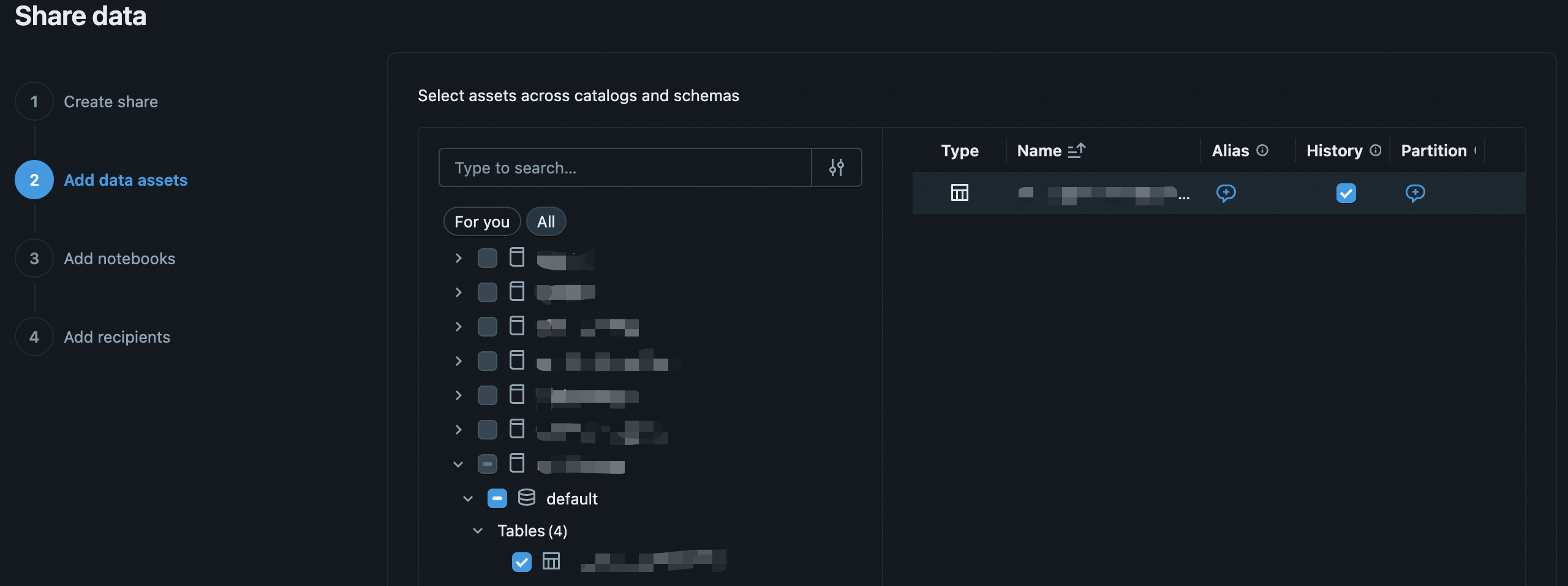Click the step 2 number circle
The width and height of the screenshot is (1568, 586).
(x=34, y=180)
